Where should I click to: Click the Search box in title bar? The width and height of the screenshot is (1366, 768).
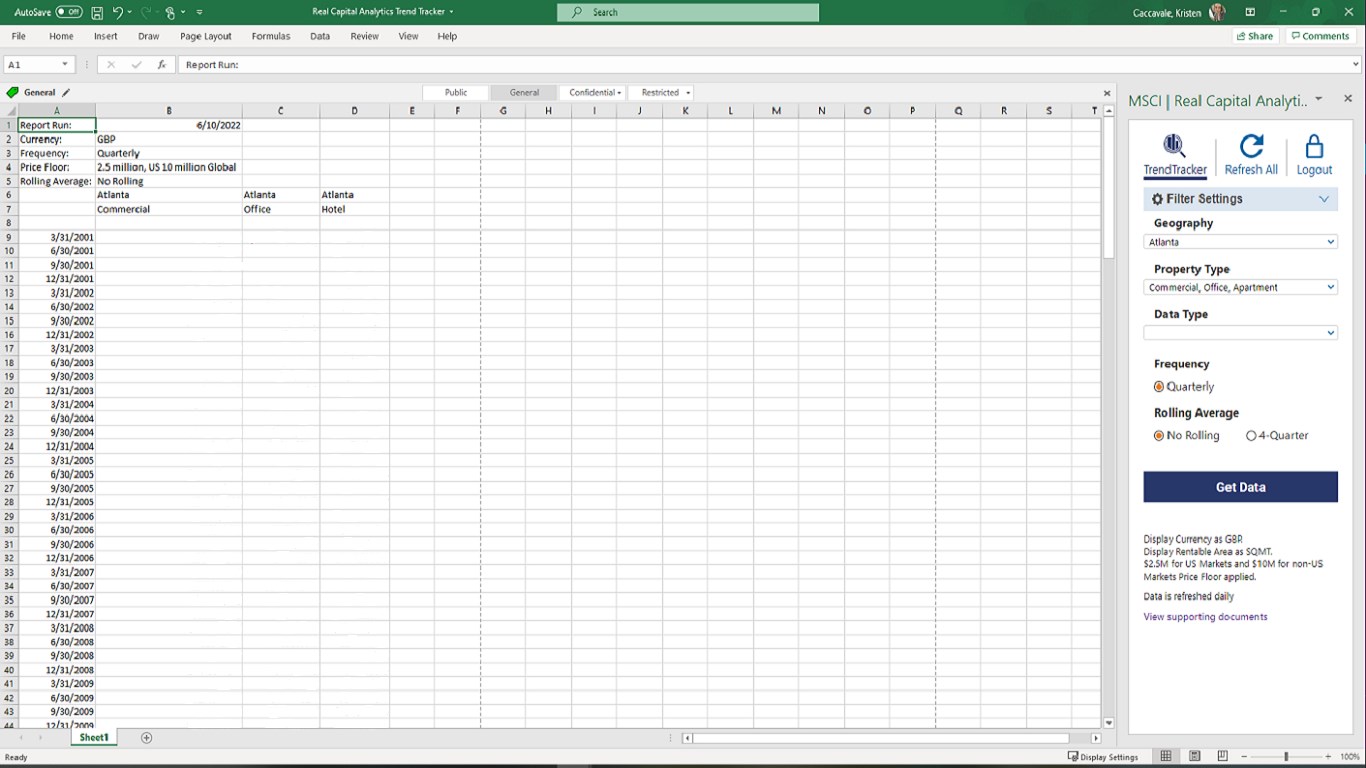(688, 12)
